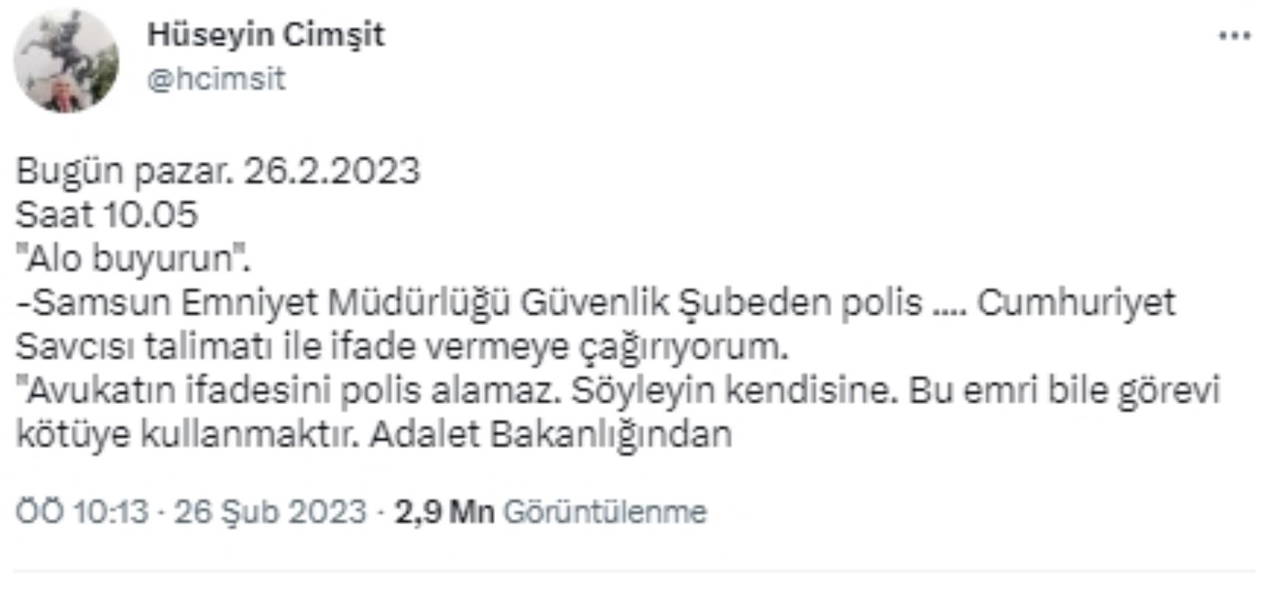This screenshot has height=609, width=1280.
Task: Click the line "Bugün pazar. 26.2.2023"
Action: [x=218, y=171]
